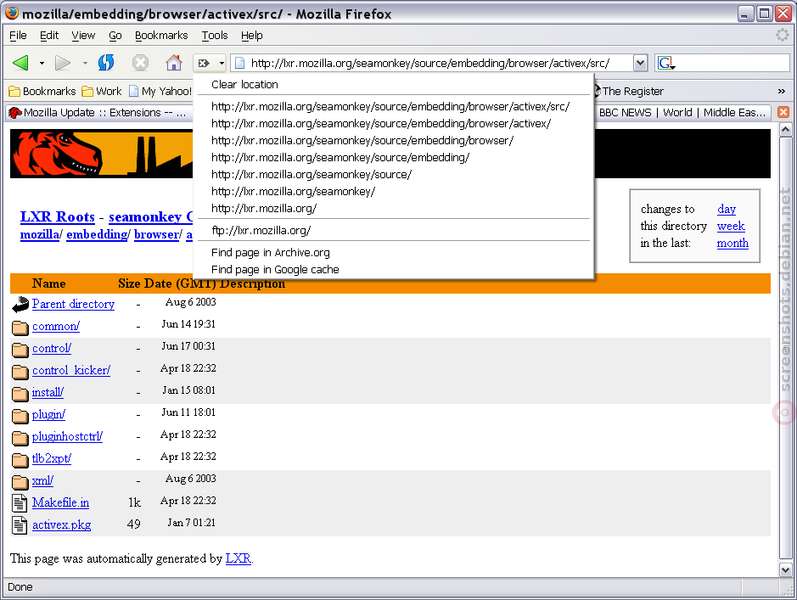The height and width of the screenshot is (600, 797).
Task: Click the page icon in the URL bar
Action: point(240,63)
